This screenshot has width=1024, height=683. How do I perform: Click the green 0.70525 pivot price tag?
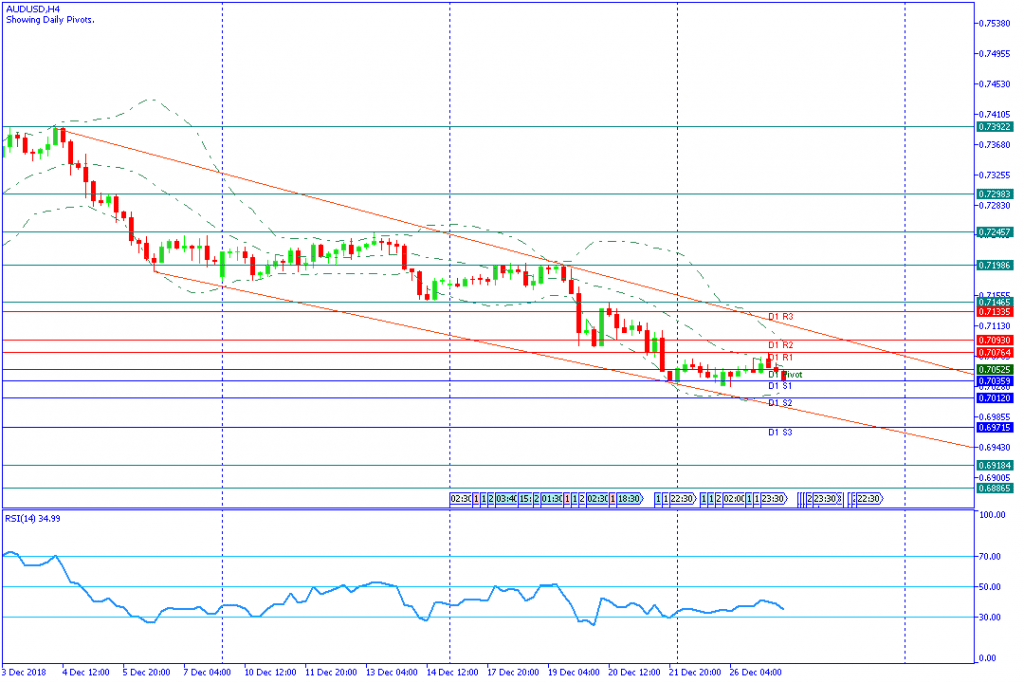995,370
